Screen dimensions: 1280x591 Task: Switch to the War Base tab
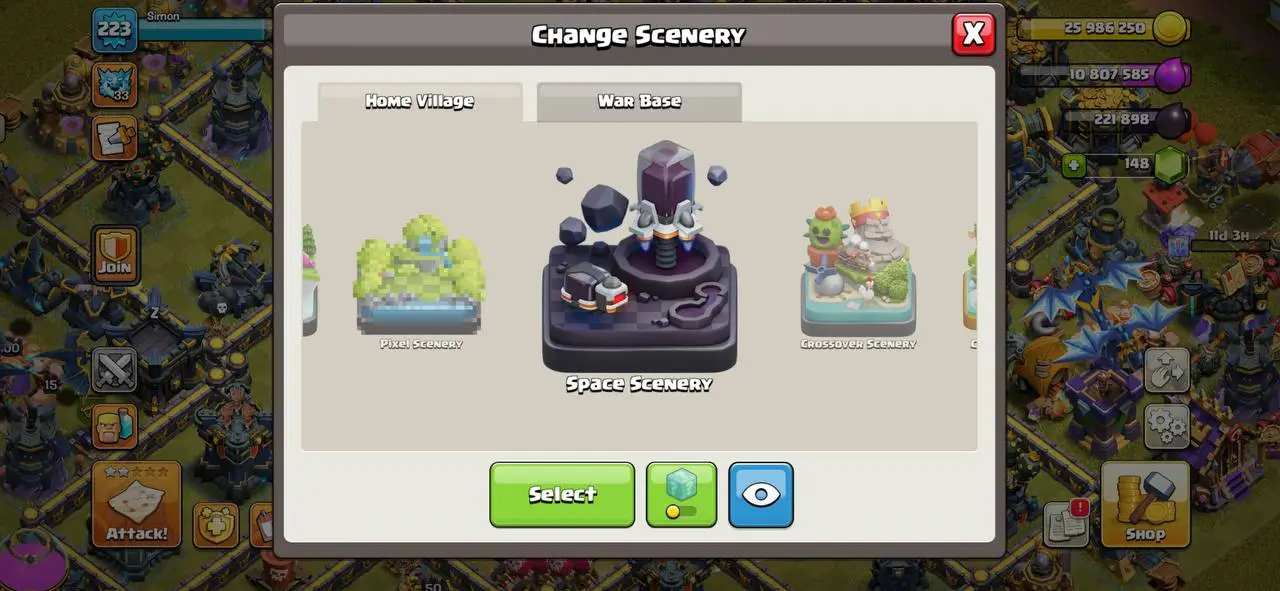(x=640, y=102)
